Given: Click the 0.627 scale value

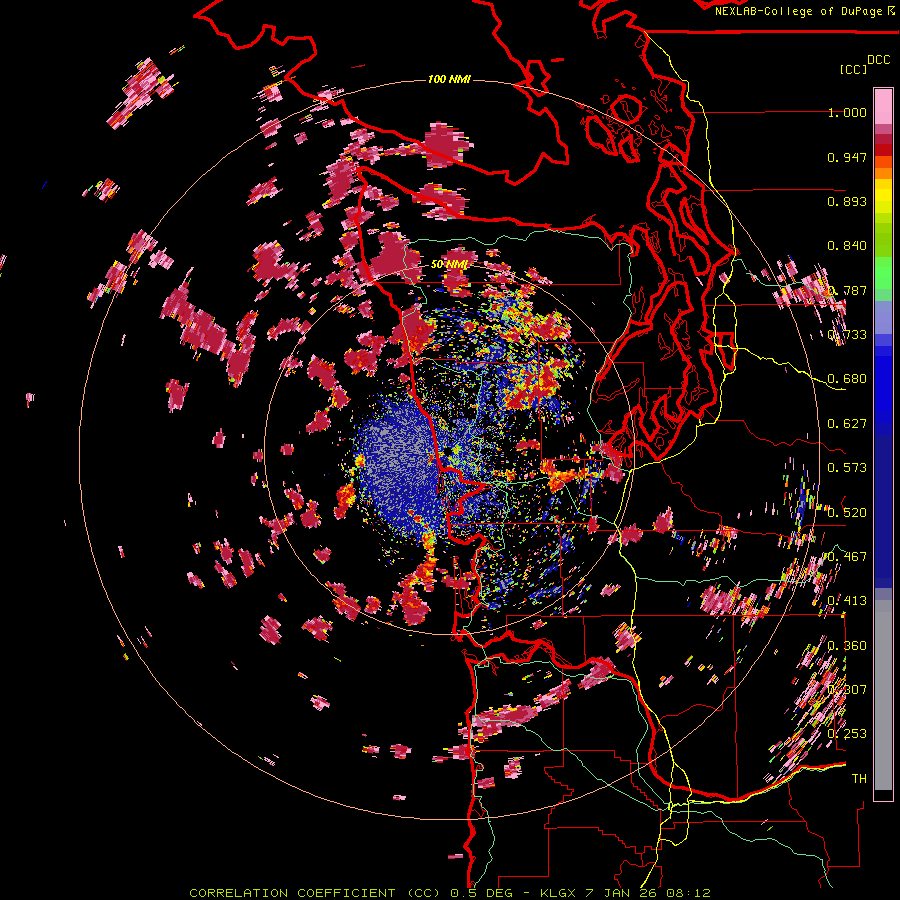Looking at the screenshot, I should pyautogui.click(x=847, y=424).
